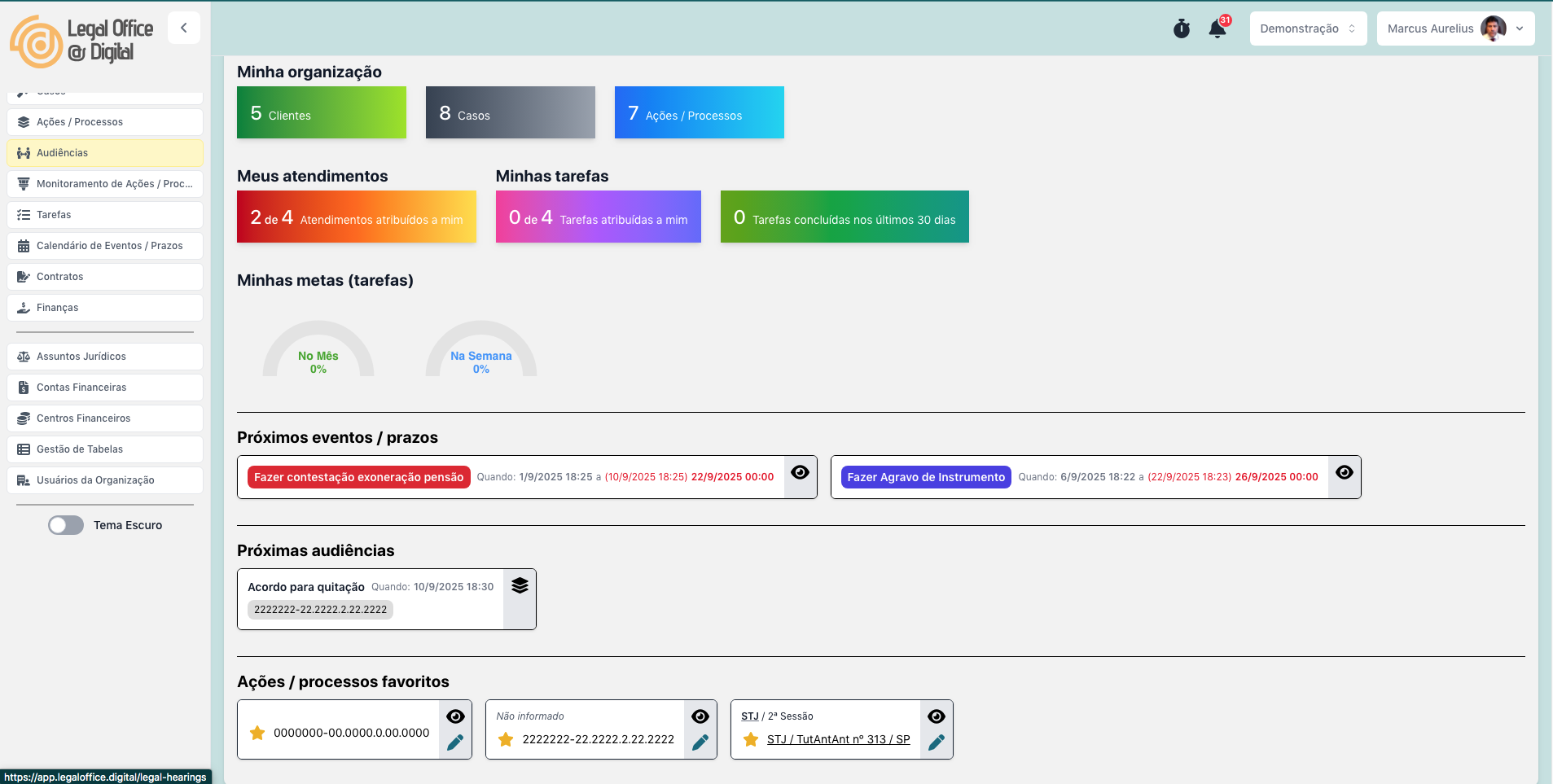1553x784 pixels.
Task: Click the star on STJ / TutAntAnt process
Action: click(751, 739)
